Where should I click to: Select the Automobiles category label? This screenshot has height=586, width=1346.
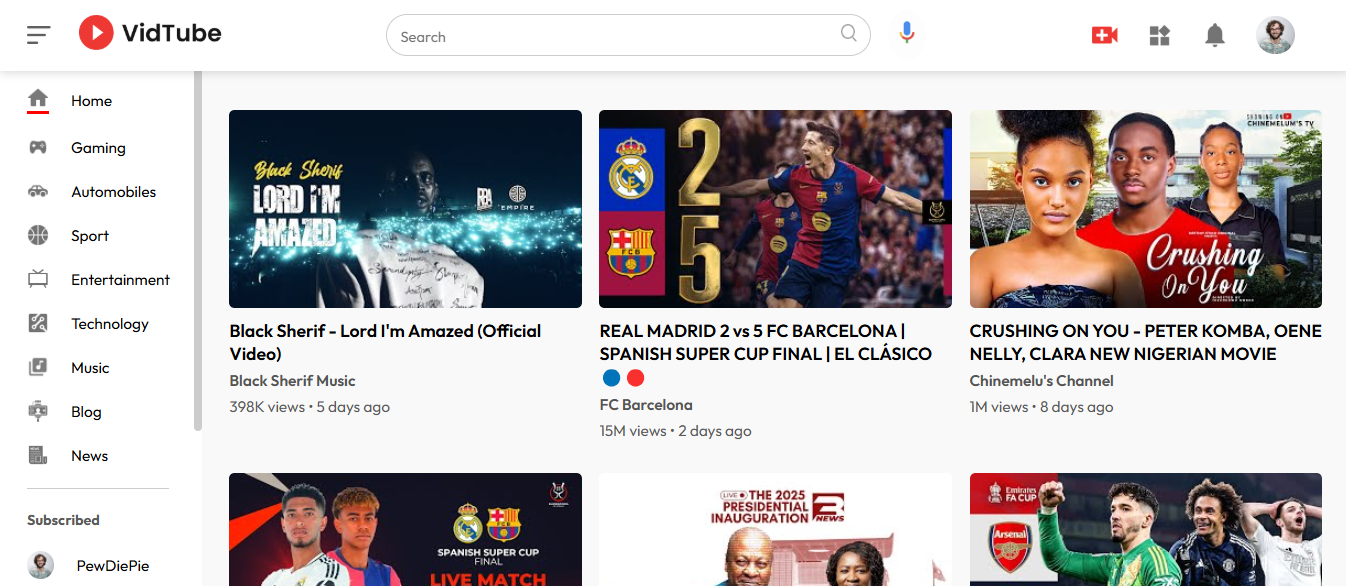click(113, 192)
